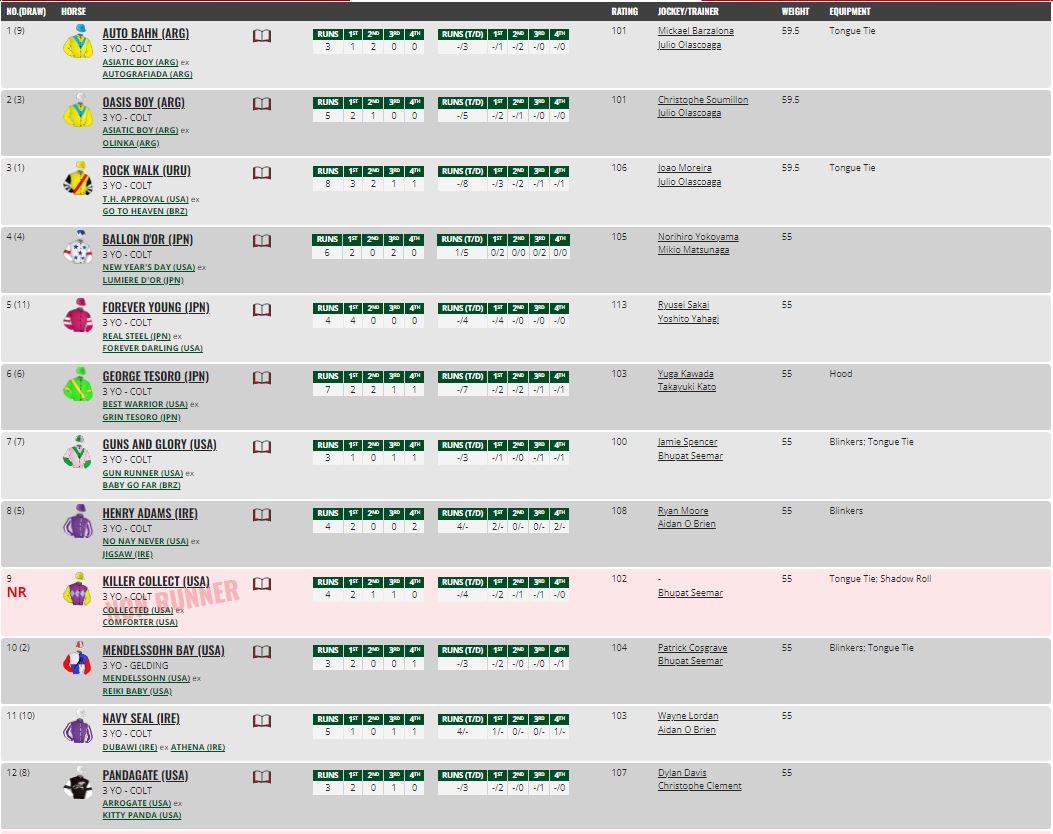Click the JOCKEY/TRAINER column header
Viewport: 1053px width, 834px height.
(x=688, y=11)
